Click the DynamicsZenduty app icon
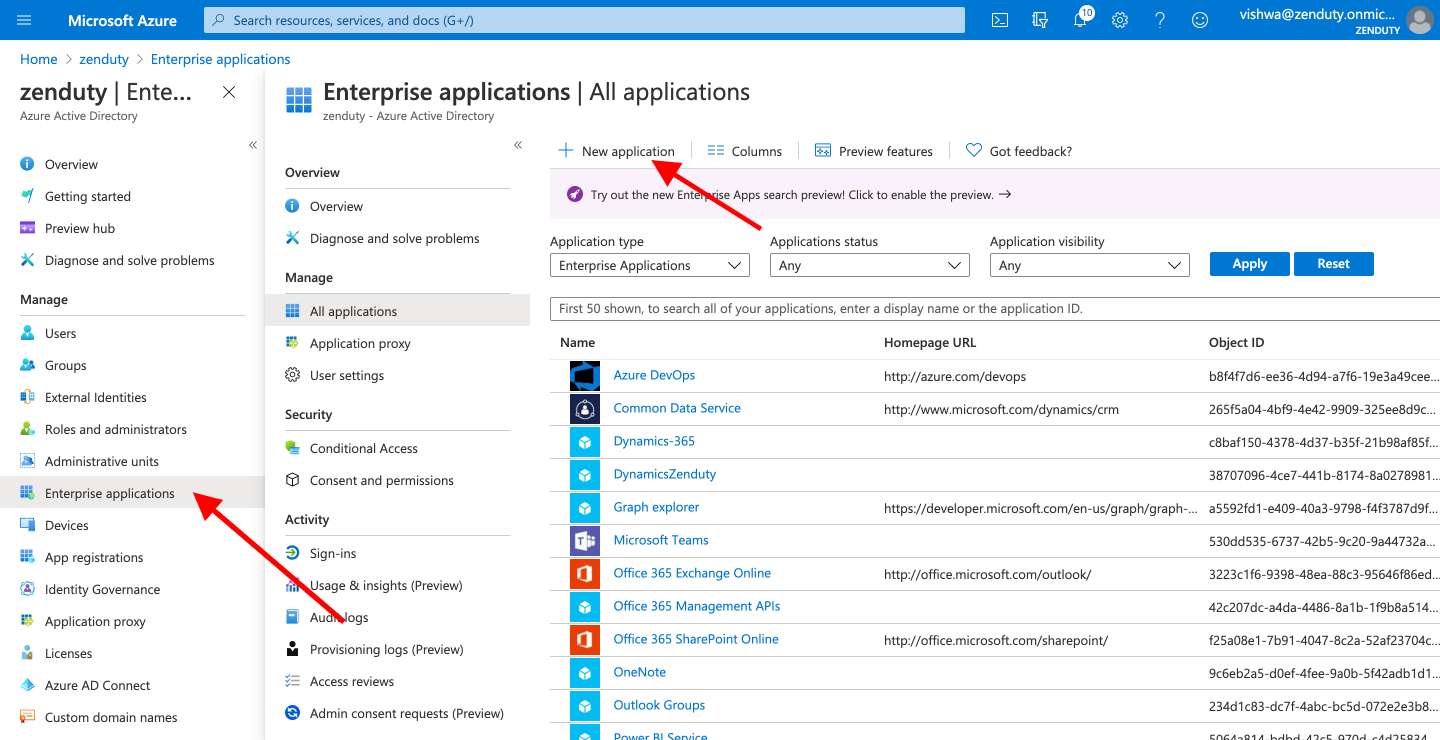Image resolution: width=1440 pixels, height=740 pixels. point(584,475)
